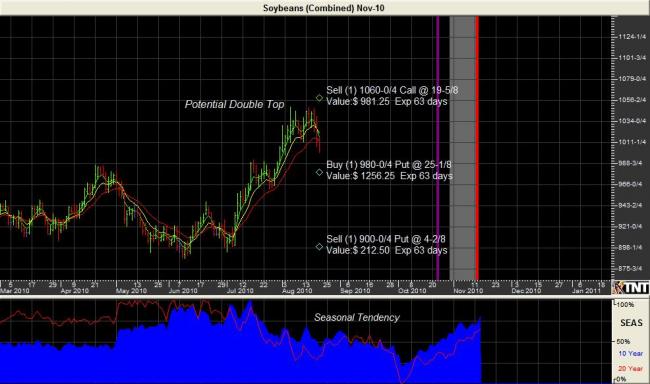
Task: Click the 'May 2010' date axis label
Action: pyautogui.click(x=131, y=291)
